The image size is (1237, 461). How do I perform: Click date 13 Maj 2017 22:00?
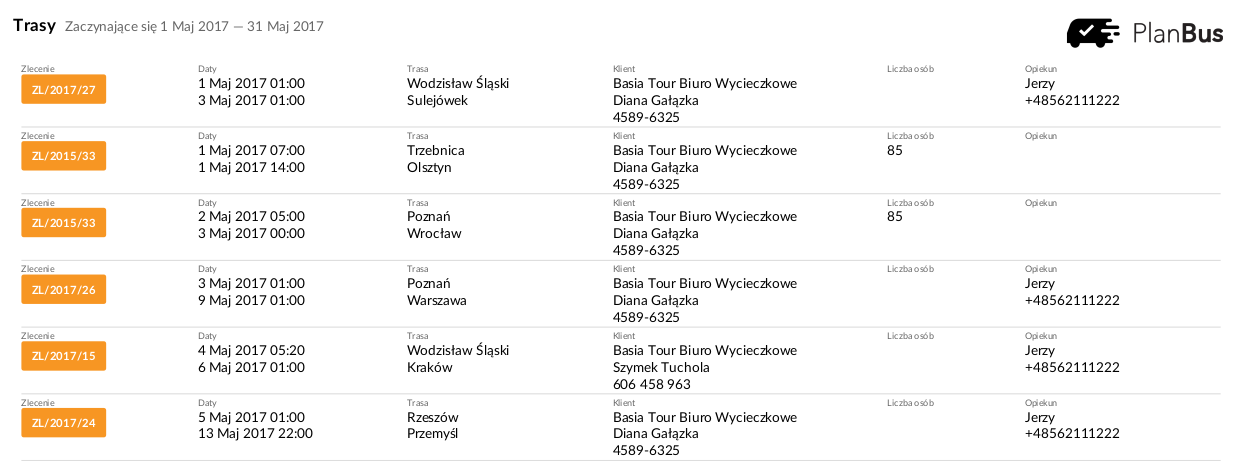tap(256, 433)
